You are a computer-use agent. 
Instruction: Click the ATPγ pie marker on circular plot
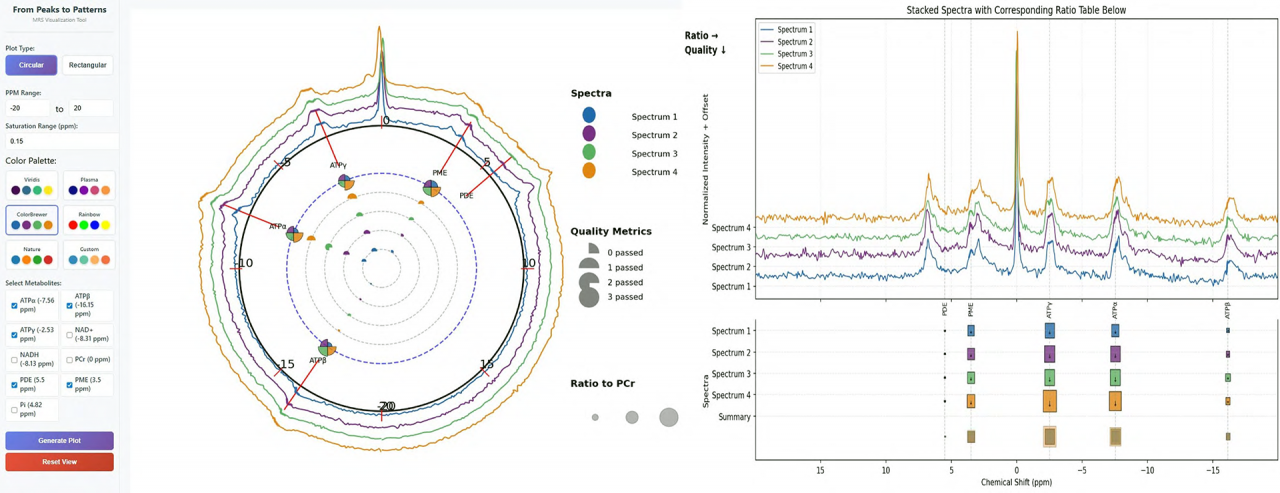[345, 182]
